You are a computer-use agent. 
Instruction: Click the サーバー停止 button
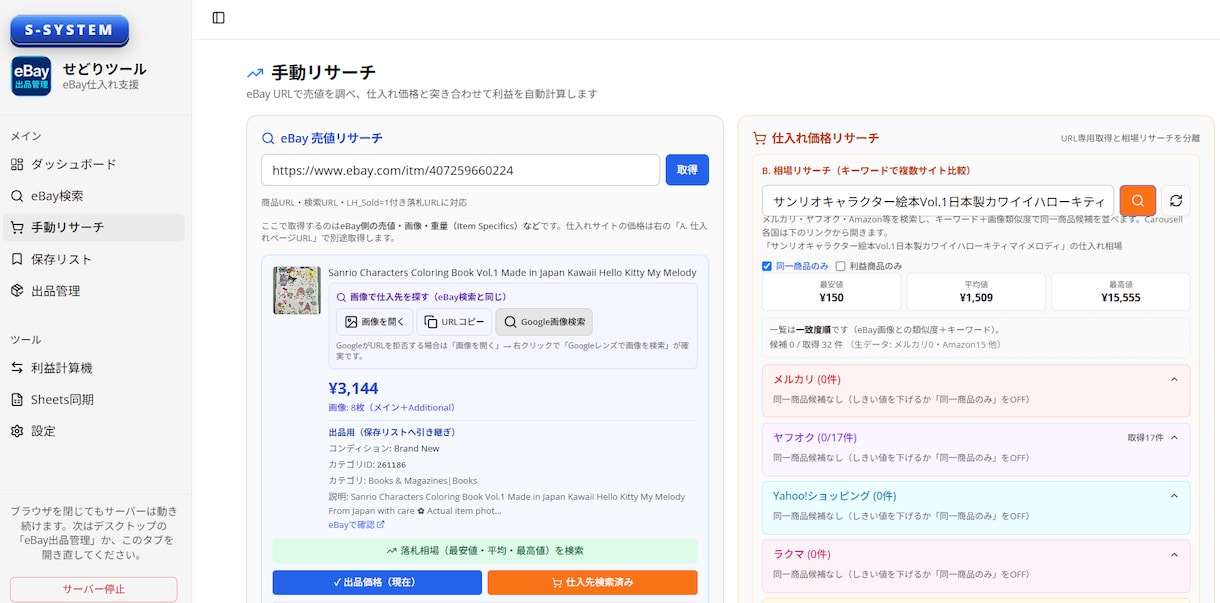click(x=94, y=589)
